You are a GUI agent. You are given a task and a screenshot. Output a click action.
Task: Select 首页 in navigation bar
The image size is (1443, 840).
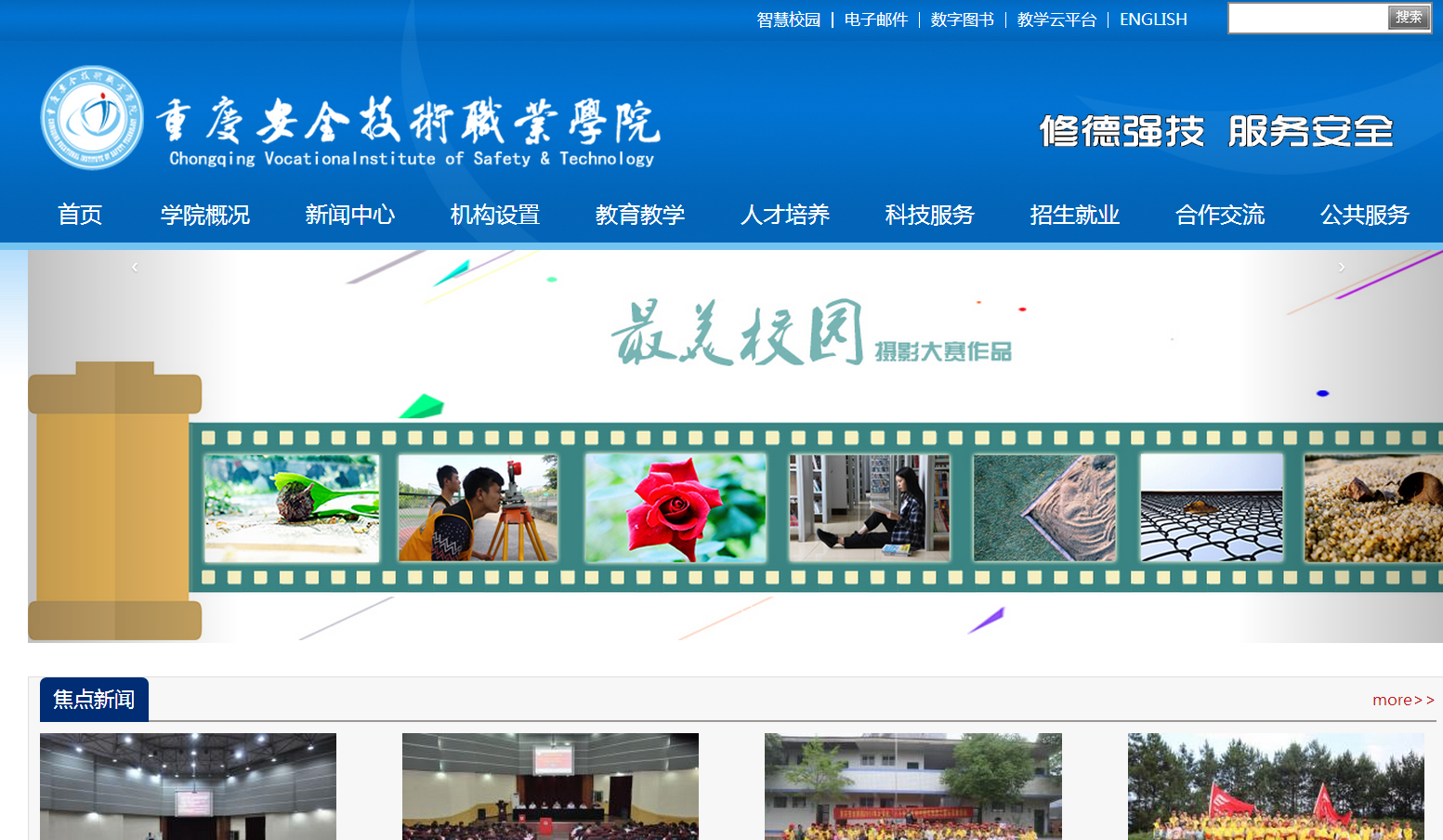click(x=80, y=215)
